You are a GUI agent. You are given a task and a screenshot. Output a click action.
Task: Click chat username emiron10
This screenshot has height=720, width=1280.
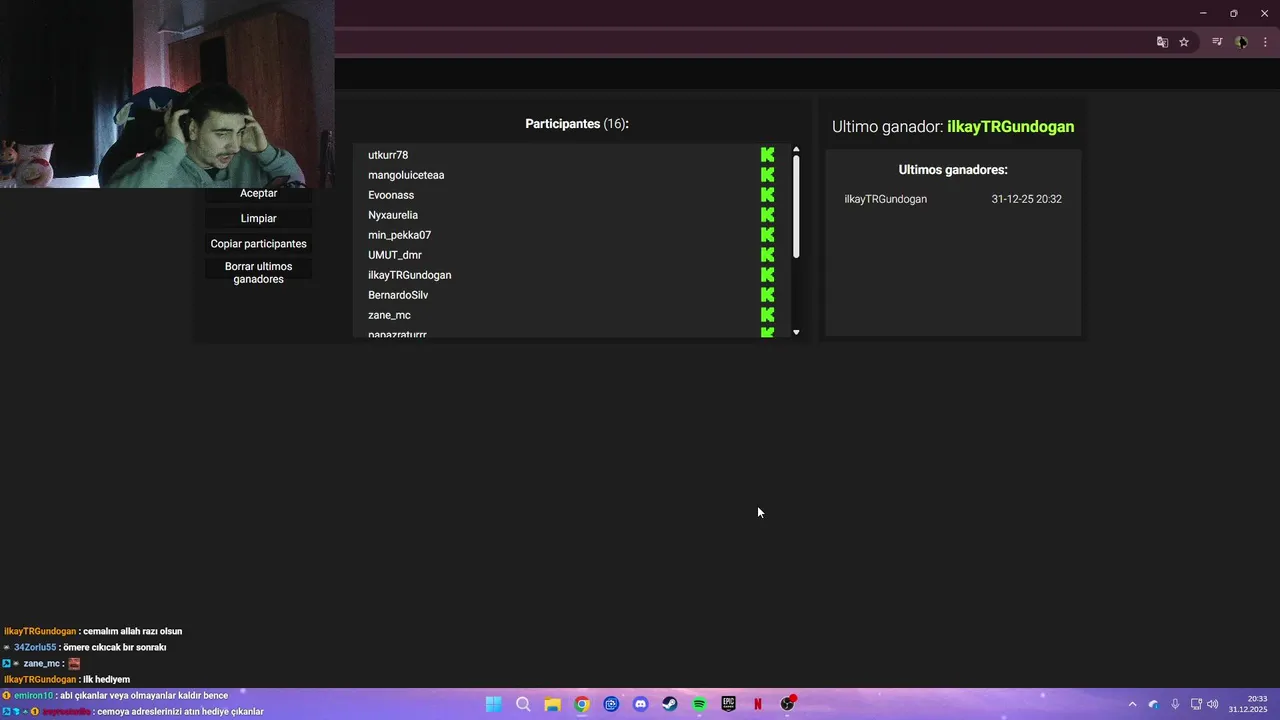[x=33, y=695]
